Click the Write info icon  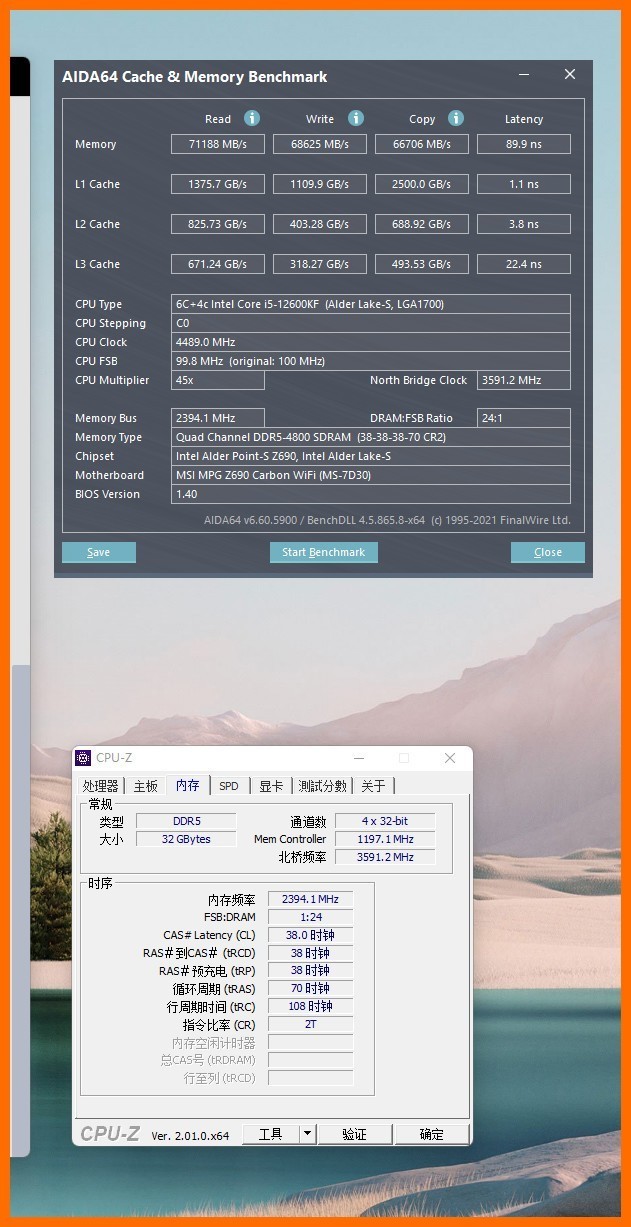point(356,118)
